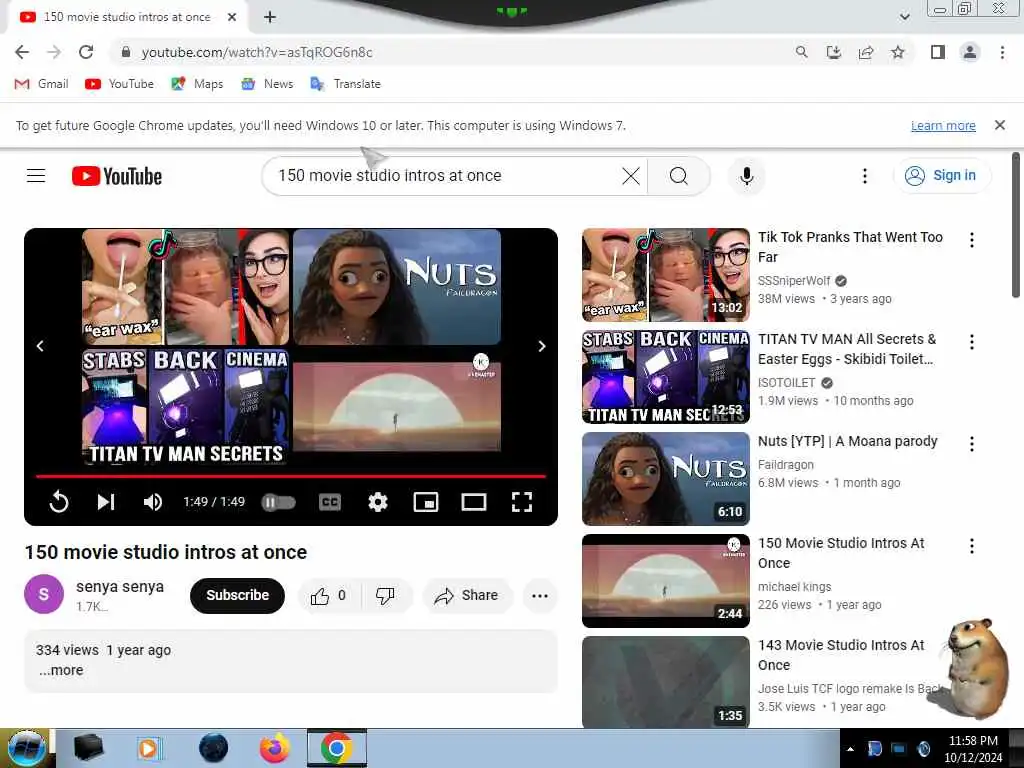1024x768 pixels.
Task: Toggle closed captions CC button
Action: [x=330, y=502]
